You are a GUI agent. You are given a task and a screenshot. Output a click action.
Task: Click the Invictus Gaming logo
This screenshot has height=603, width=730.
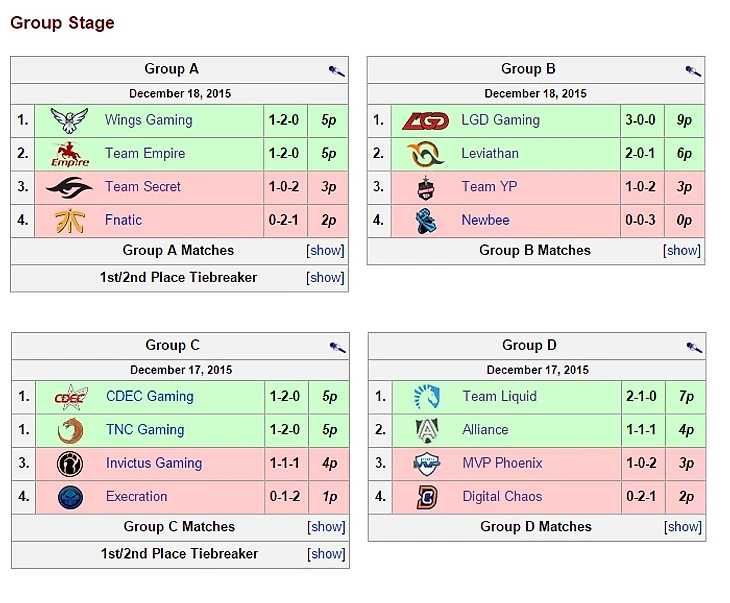(70, 464)
